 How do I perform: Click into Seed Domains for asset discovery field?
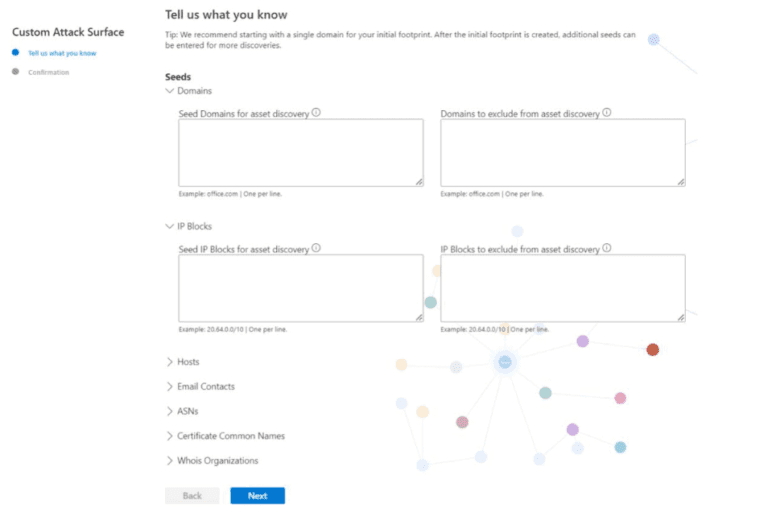pyautogui.click(x=301, y=153)
